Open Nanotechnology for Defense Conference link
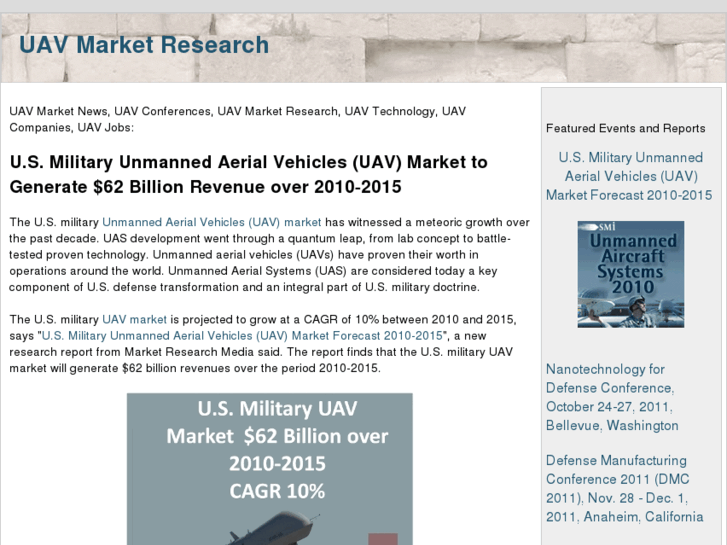The width and height of the screenshot is (727, 545). 612,397
